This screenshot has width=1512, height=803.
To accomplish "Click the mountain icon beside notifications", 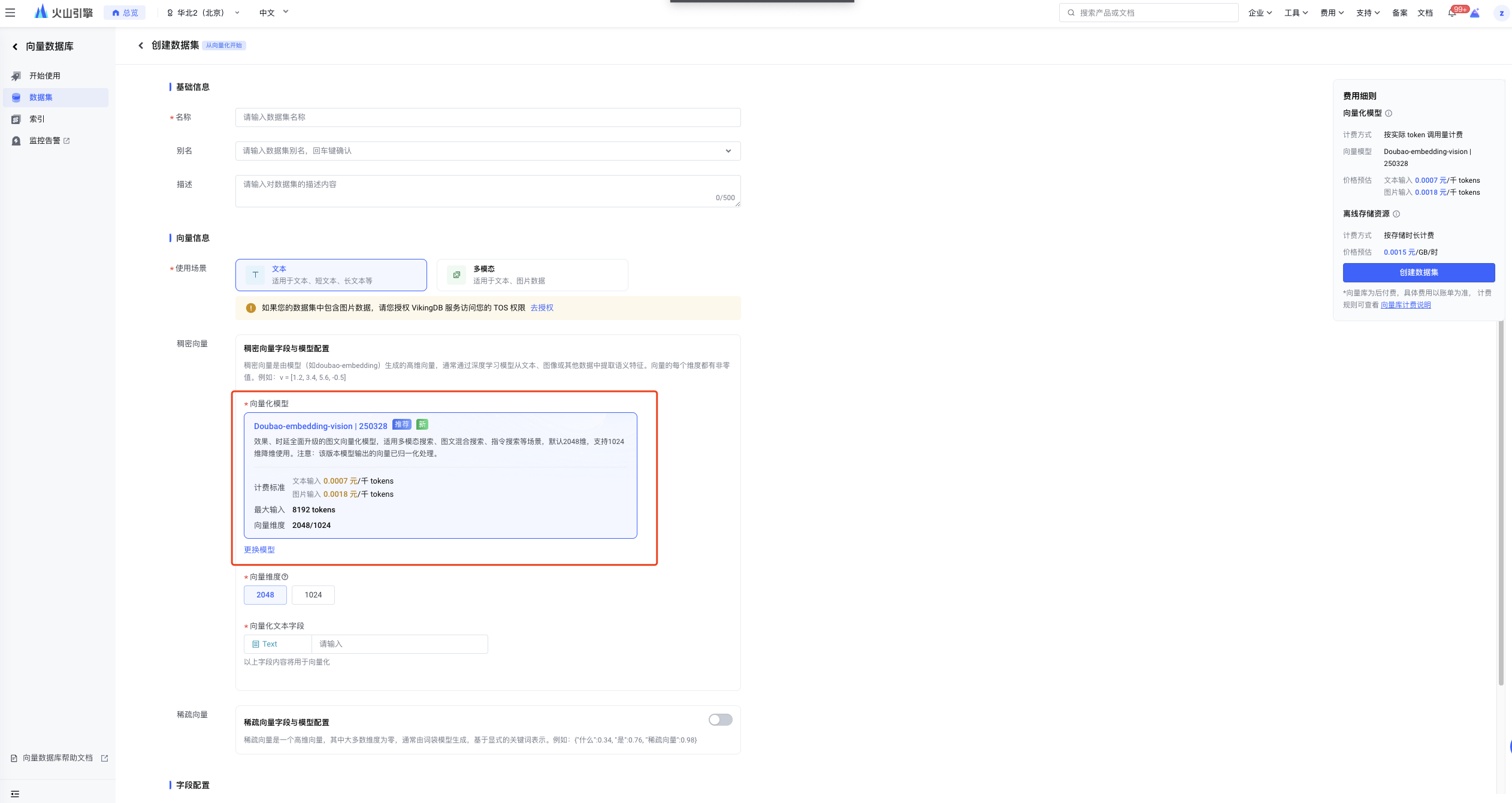I will pos(1475,13).
